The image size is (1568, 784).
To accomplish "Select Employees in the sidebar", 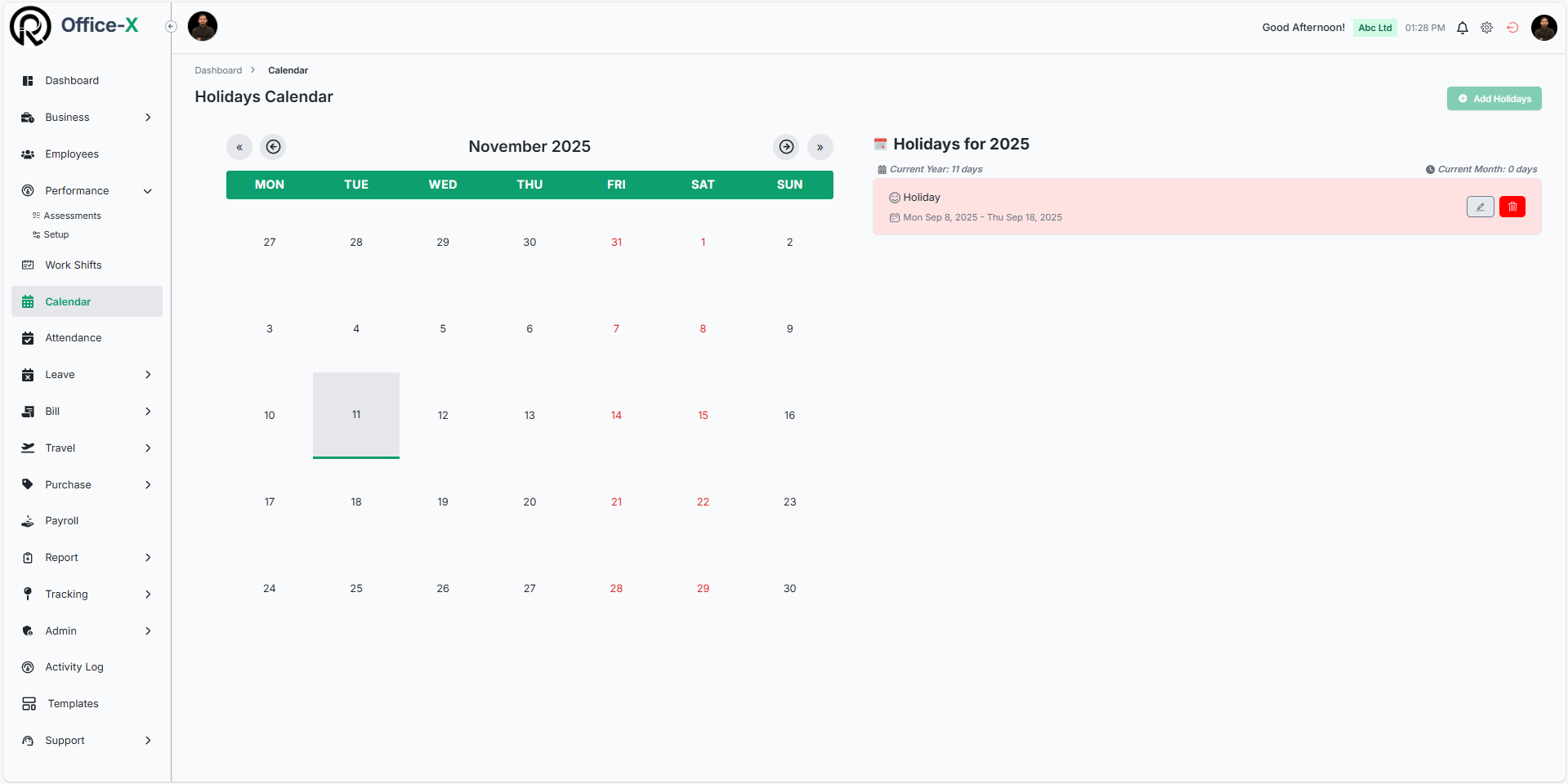I will (x=72, y=154).
